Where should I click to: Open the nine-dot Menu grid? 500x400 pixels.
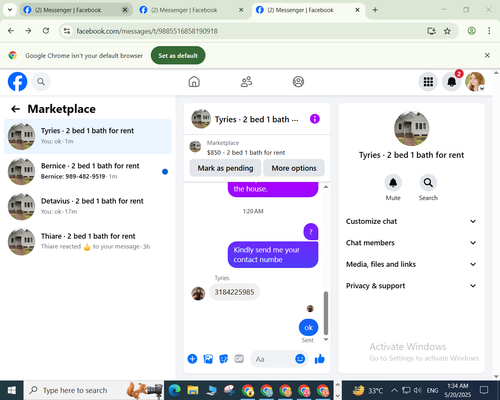point(428,82)
